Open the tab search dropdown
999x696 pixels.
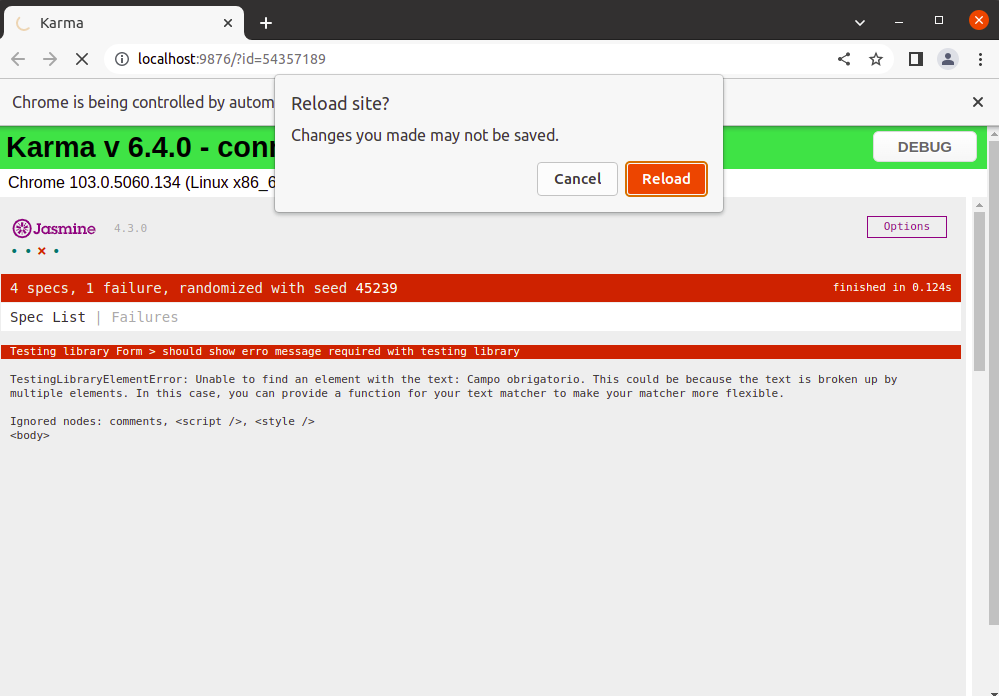tap(859, 23)
